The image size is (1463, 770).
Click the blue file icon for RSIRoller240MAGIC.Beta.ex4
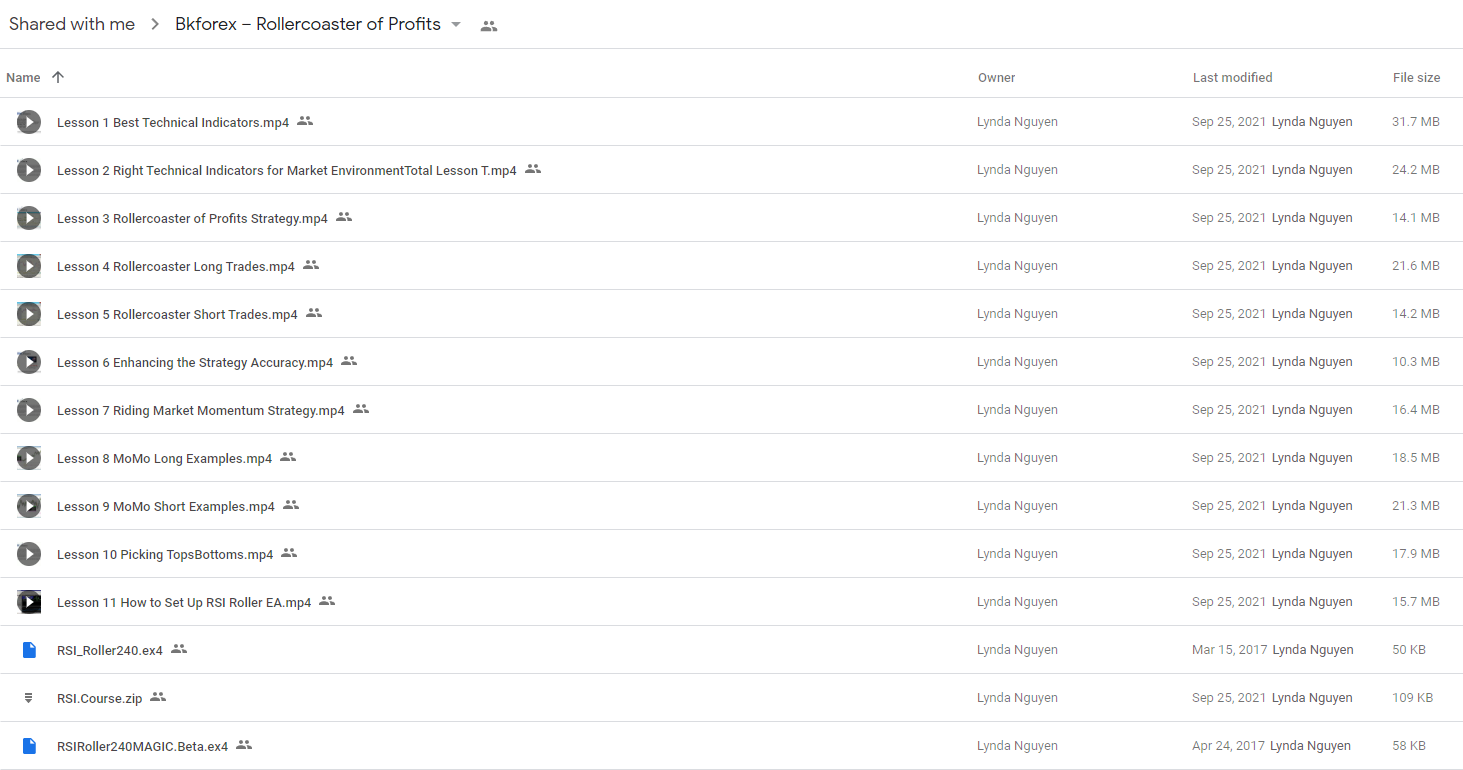[29, 746]
